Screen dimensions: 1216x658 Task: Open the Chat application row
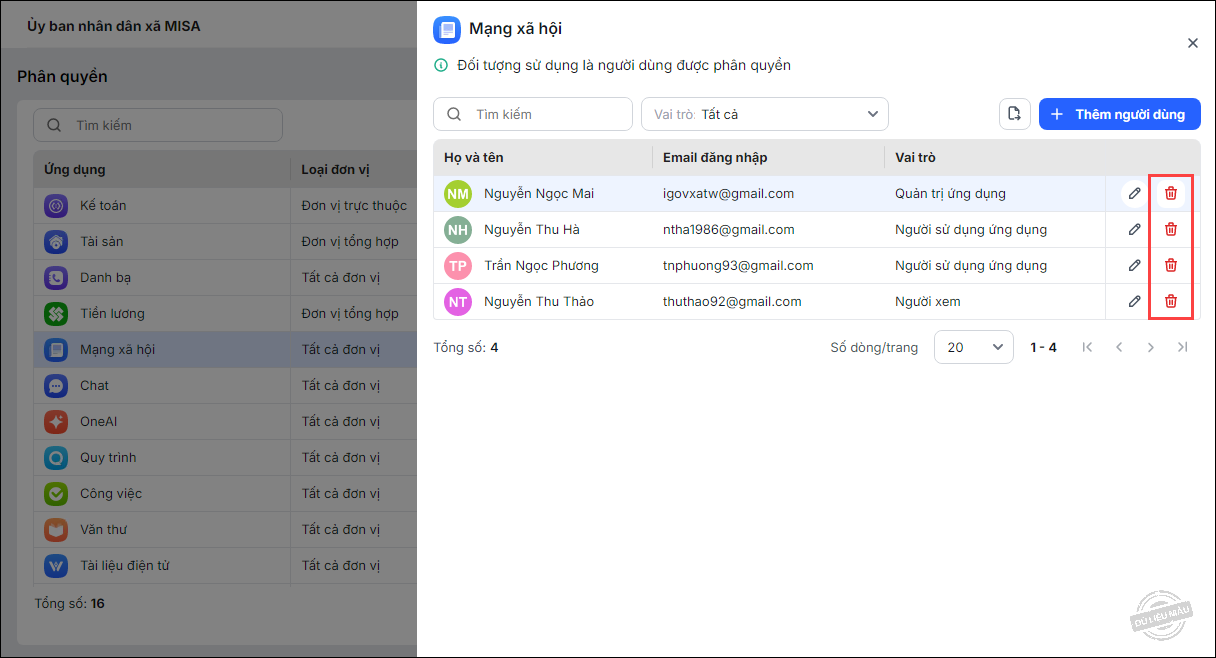tap(94, 385)
